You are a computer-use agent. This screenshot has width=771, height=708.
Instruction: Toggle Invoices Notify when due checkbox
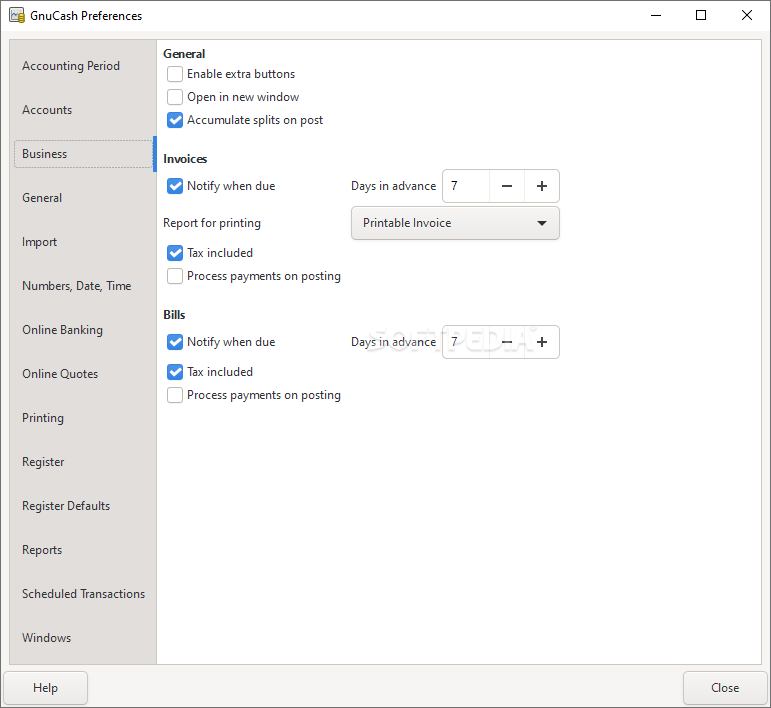coord(175,186)
